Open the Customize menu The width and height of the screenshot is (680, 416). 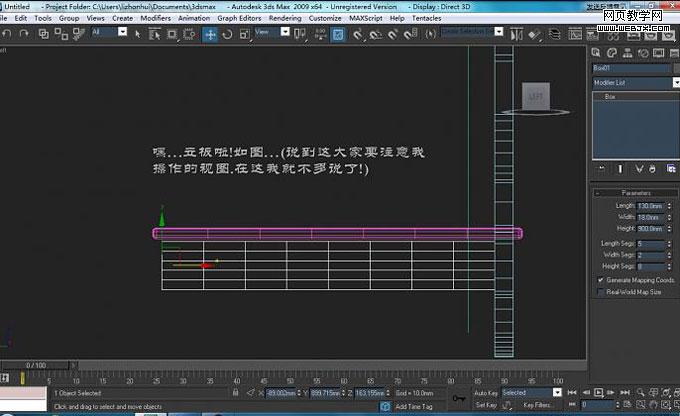[x=325, y=18]
